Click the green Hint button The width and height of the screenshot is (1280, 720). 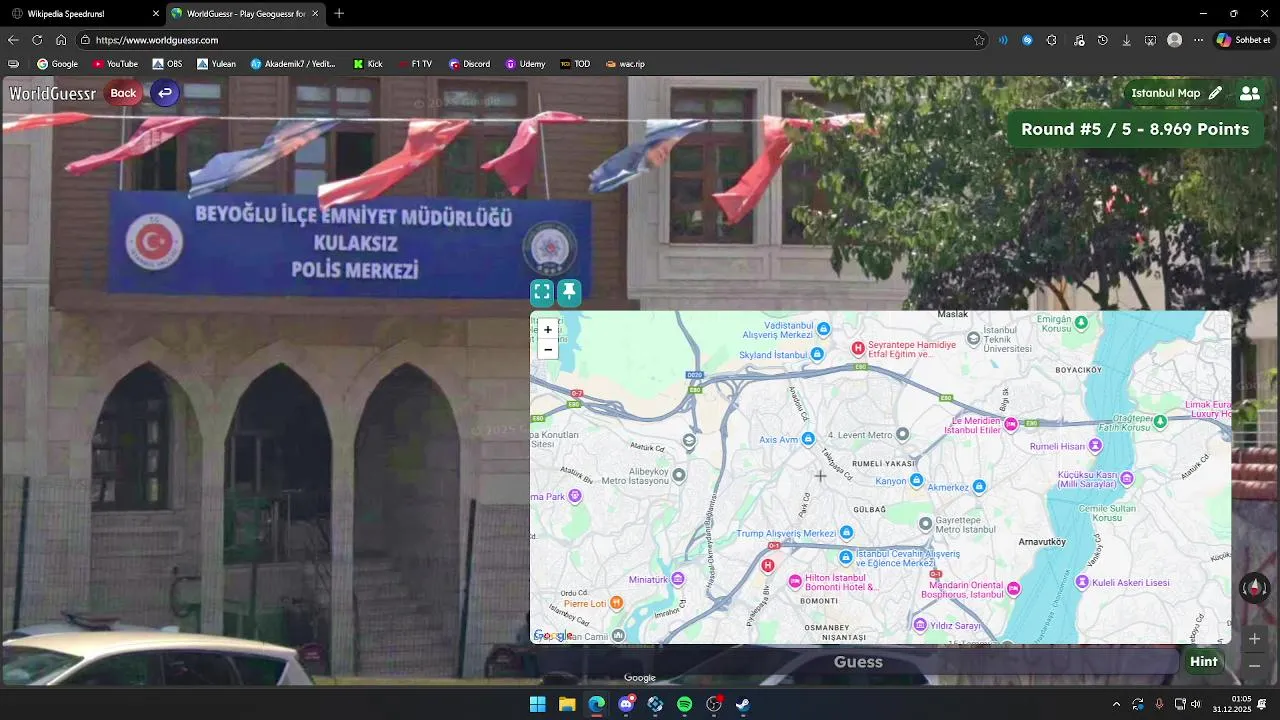(1204, 662)
